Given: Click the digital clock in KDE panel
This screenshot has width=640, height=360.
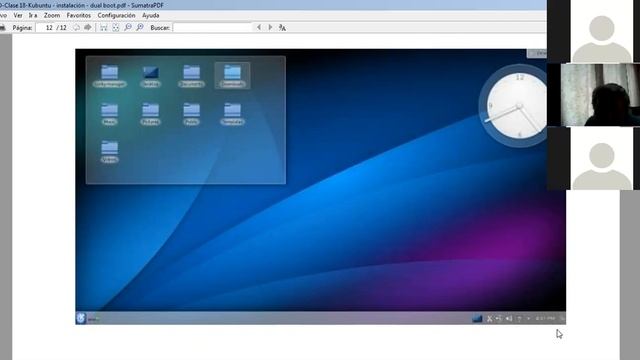Looking at the screenshot, I should [x=545, y=318].
